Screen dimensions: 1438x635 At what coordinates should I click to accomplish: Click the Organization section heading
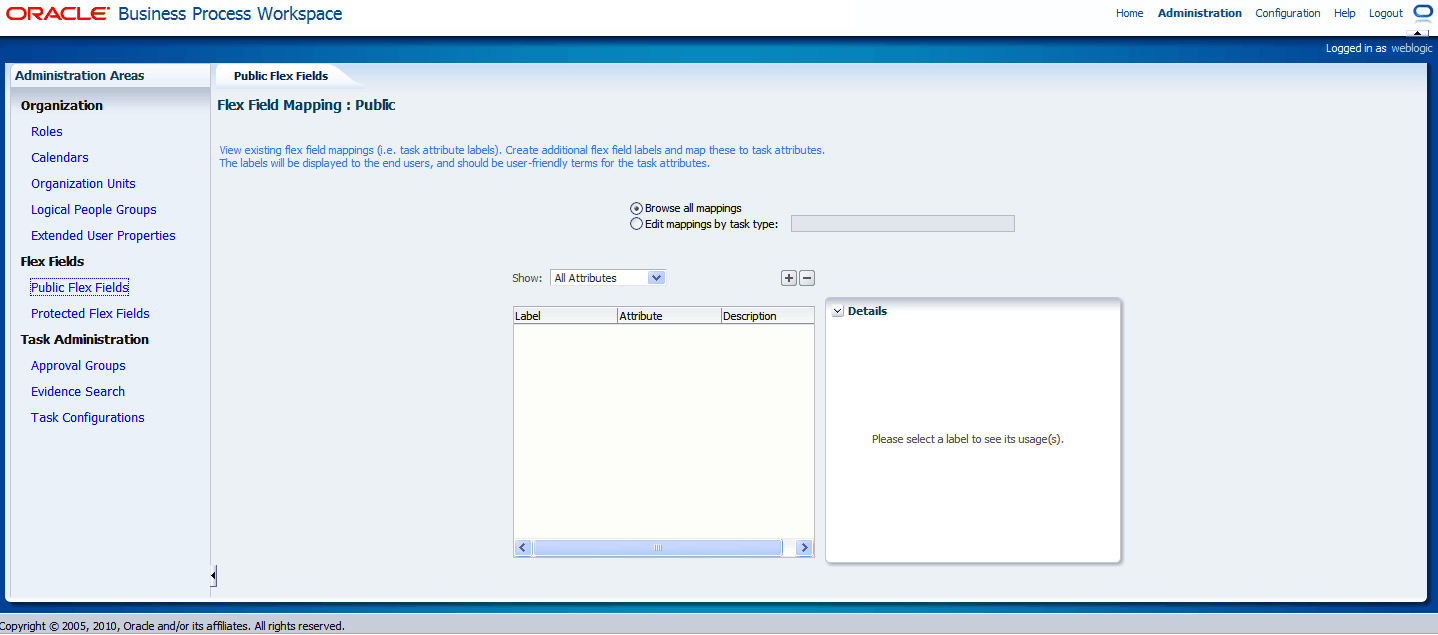click(x=62, y=106)
